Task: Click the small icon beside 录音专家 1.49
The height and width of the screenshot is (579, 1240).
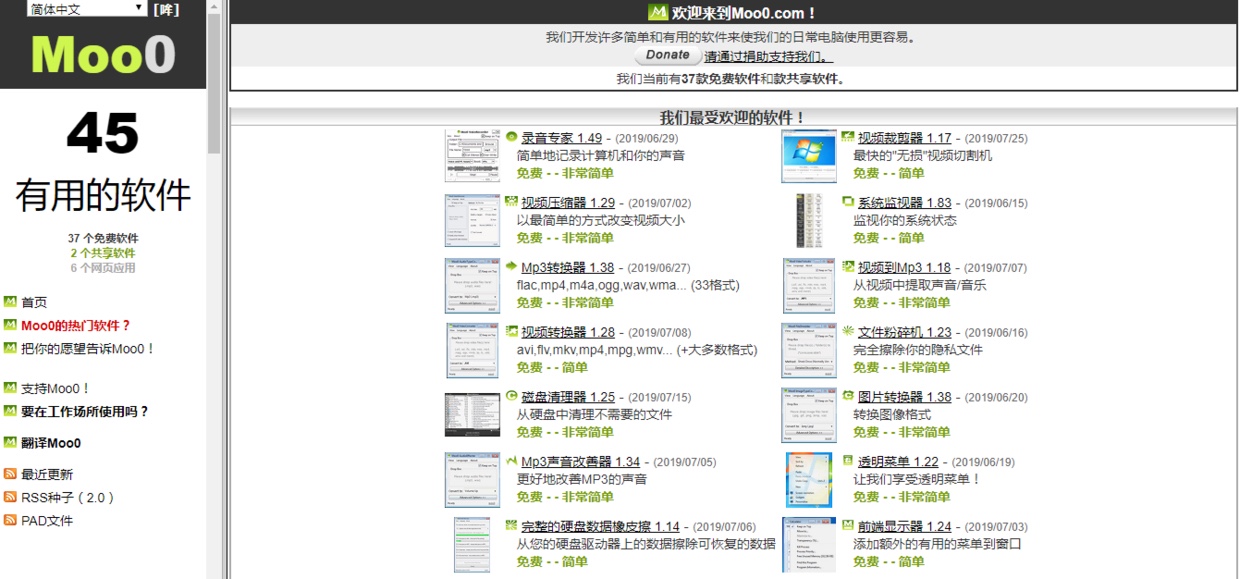Action: pos(511,137)
